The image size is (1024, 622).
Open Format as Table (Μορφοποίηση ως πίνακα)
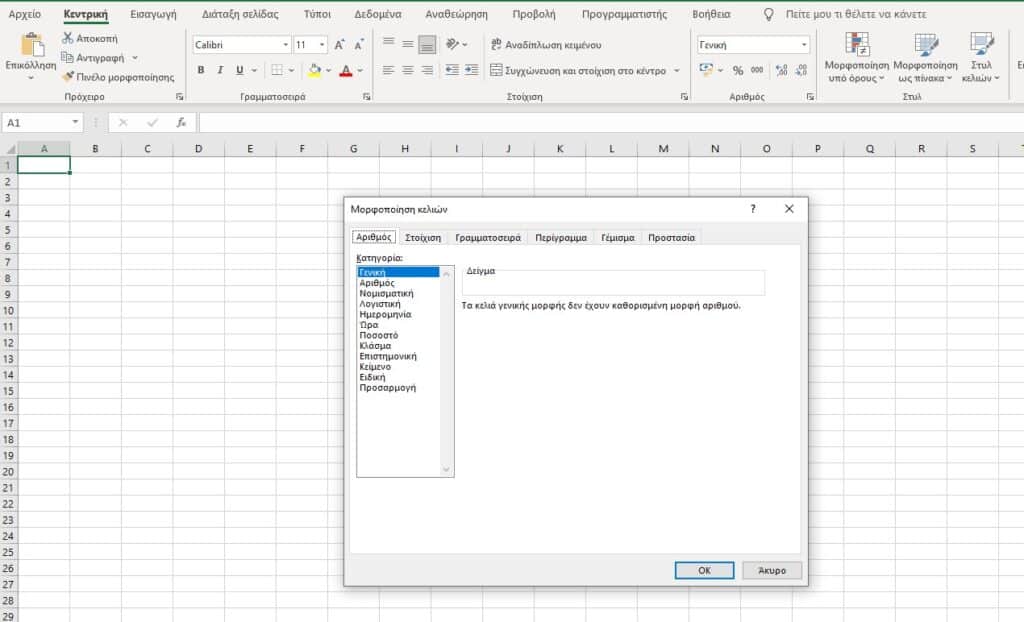(x=925, y=57)
